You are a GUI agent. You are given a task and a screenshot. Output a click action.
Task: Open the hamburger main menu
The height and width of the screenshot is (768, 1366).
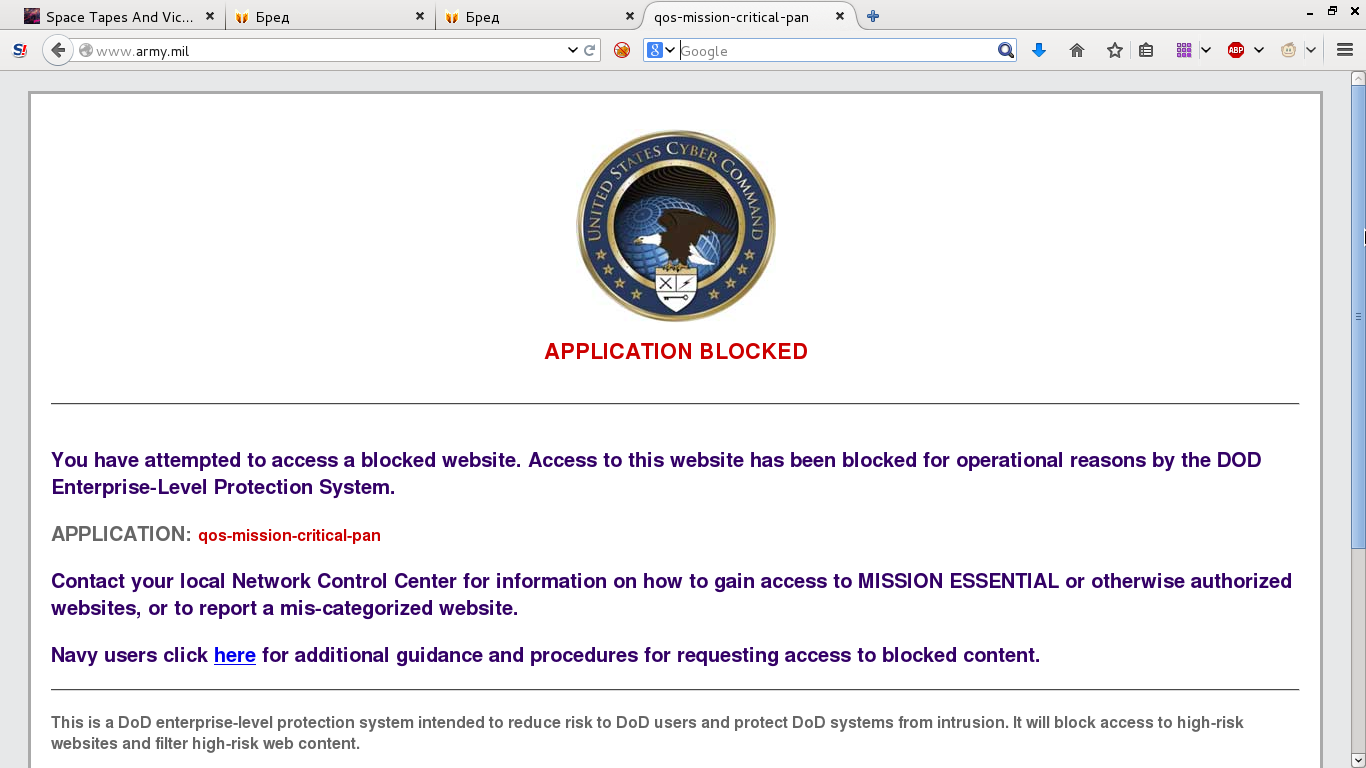[1345, 50]
